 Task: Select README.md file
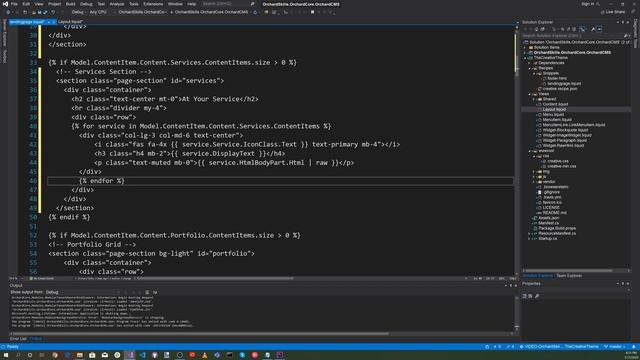[555, 213]
